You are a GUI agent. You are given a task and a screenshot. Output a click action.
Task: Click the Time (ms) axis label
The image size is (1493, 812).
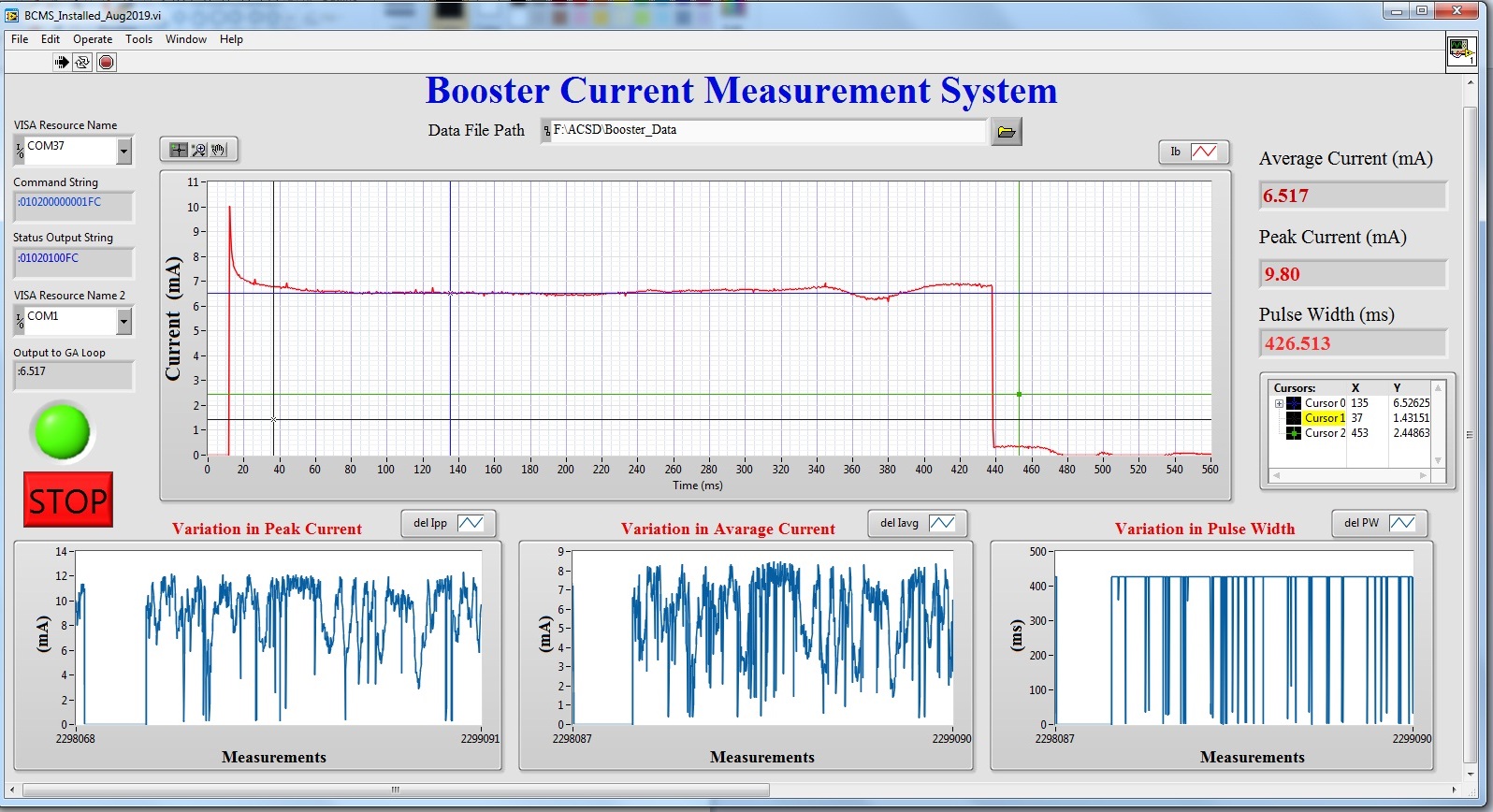click(697, 486)
